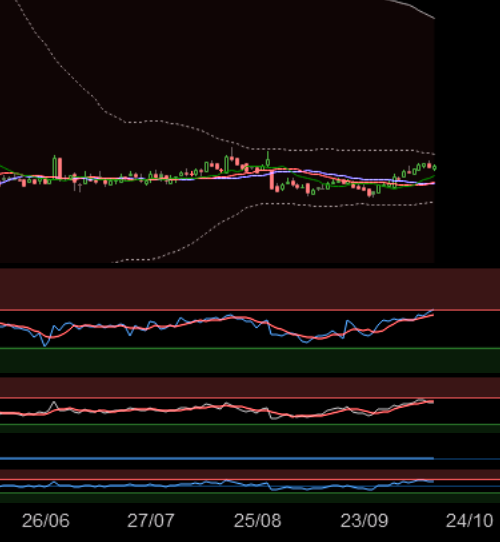This screenshot has height=542, width=500.
Task: Click the first oscillator's red overbought zone
Action: (x=250, y=289)
